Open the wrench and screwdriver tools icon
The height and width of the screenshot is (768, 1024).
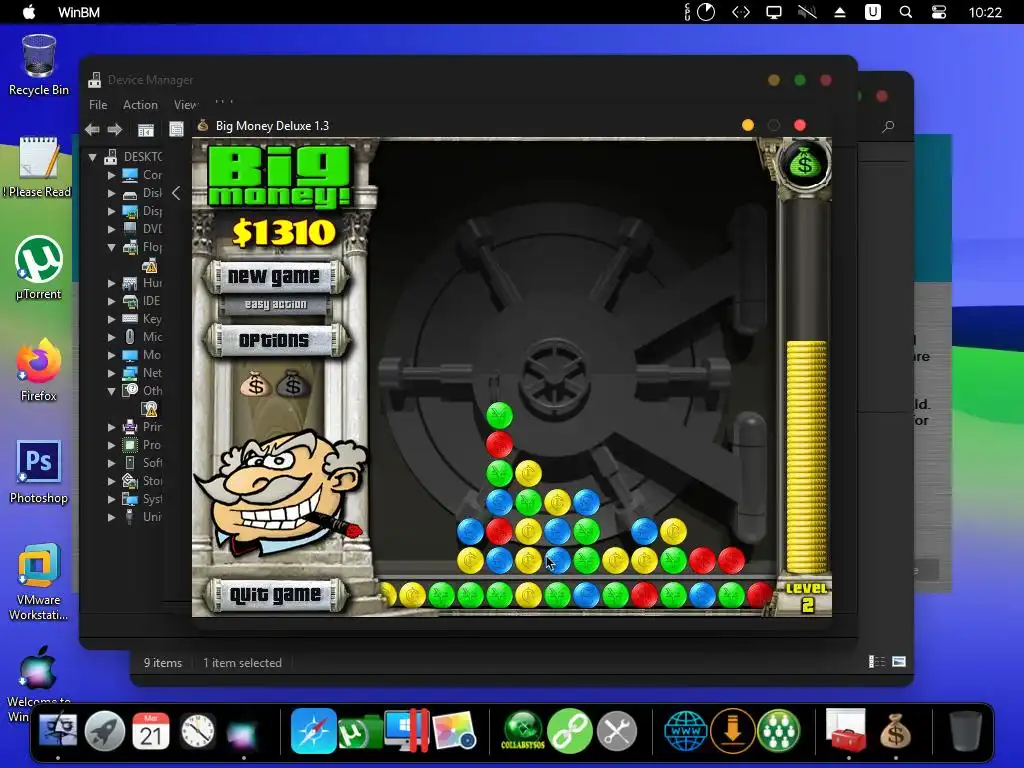tap(616, 731)
